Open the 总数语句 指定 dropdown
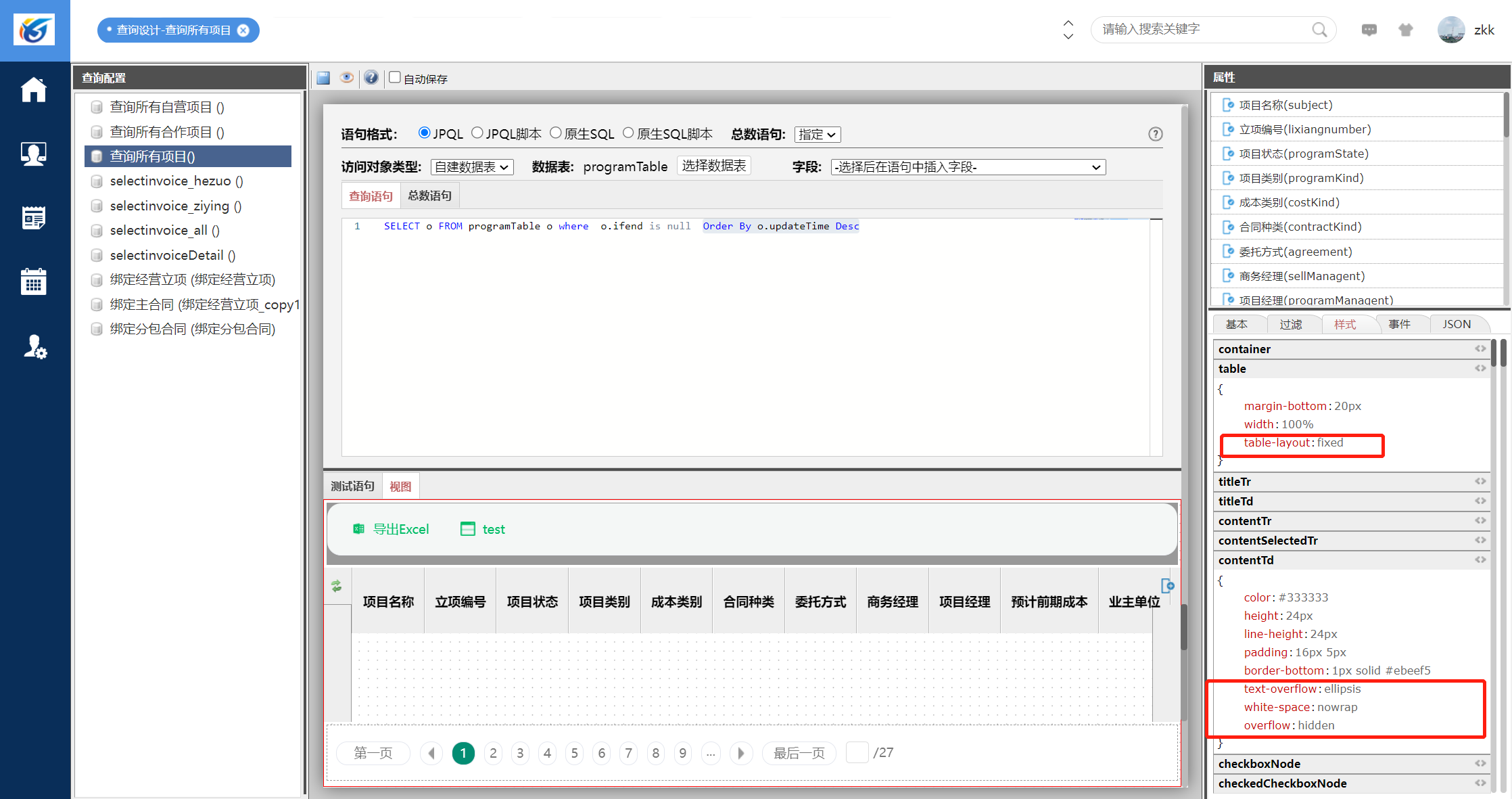The image size is (1512, 799). coord(818,135)
